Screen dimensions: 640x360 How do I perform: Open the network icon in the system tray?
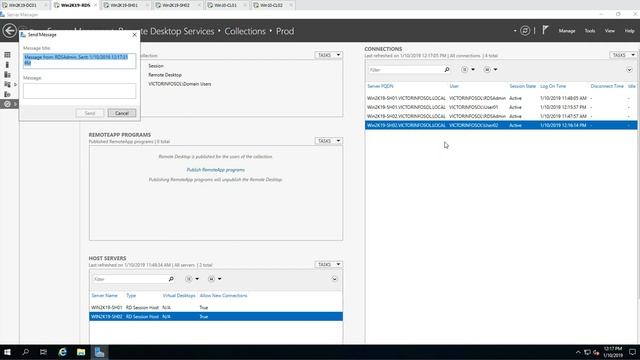pos(587,352)
